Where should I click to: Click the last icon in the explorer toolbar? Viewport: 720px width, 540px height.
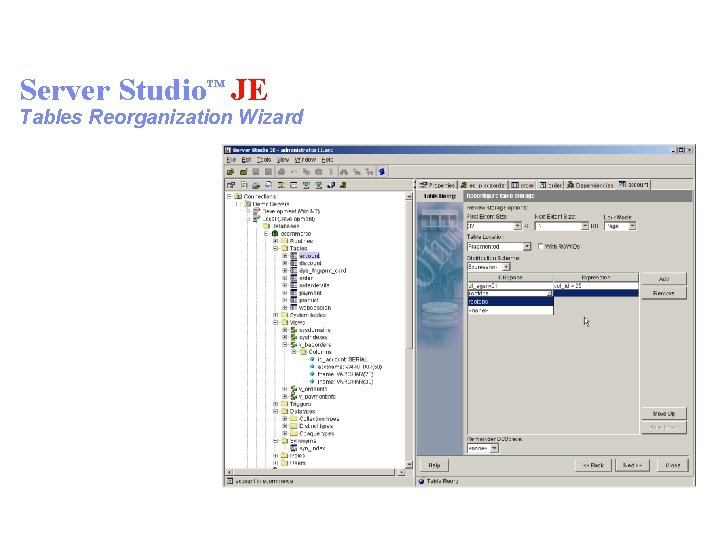pyautogui.click(x=343, y=185)
